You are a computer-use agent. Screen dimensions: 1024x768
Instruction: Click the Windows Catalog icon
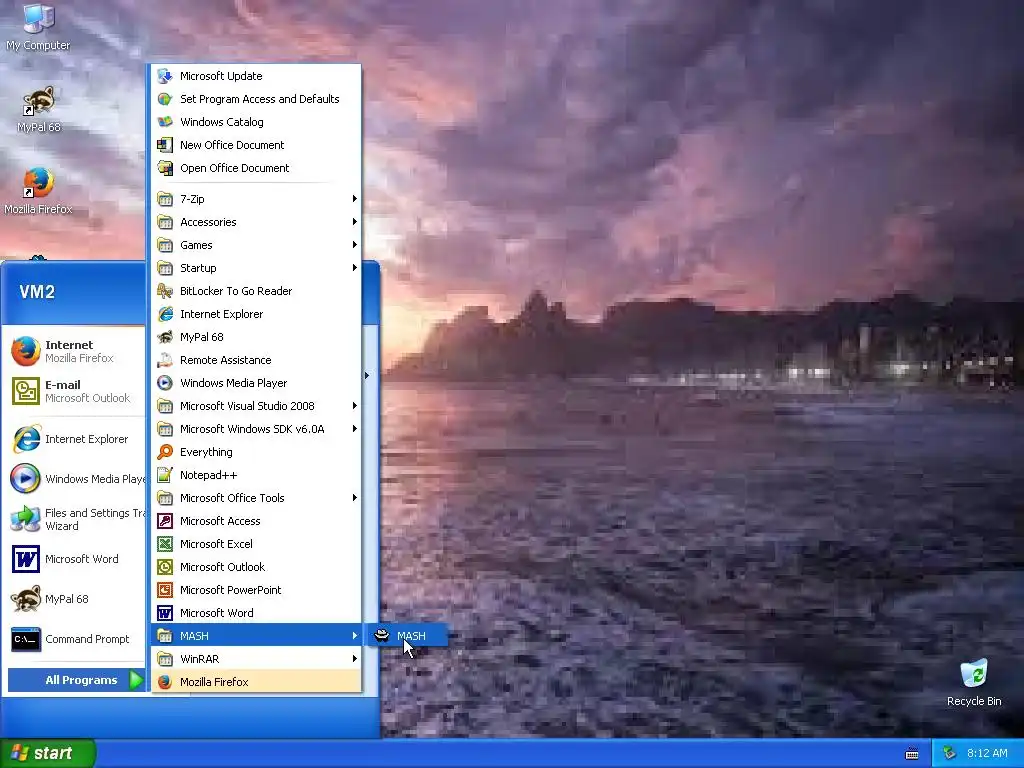[x=165, y=122]
